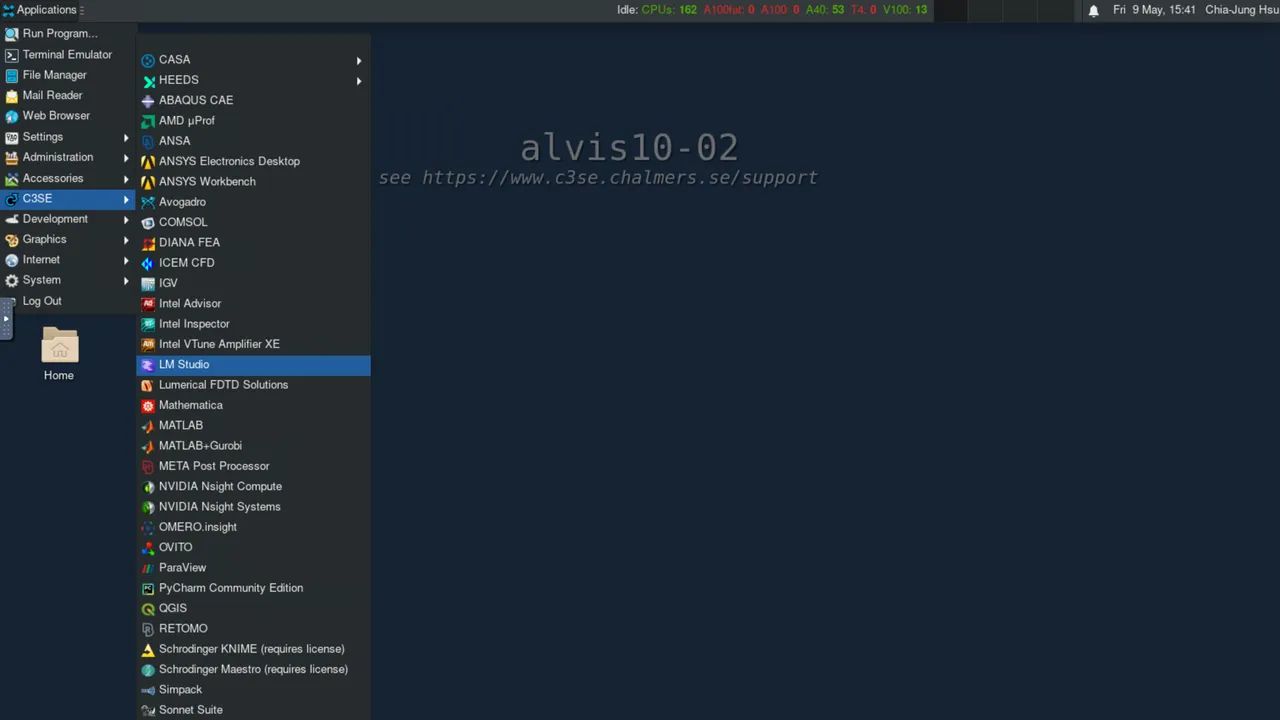Click the ANSYS Electronics Desktop icon

click(x=148, y=161)
